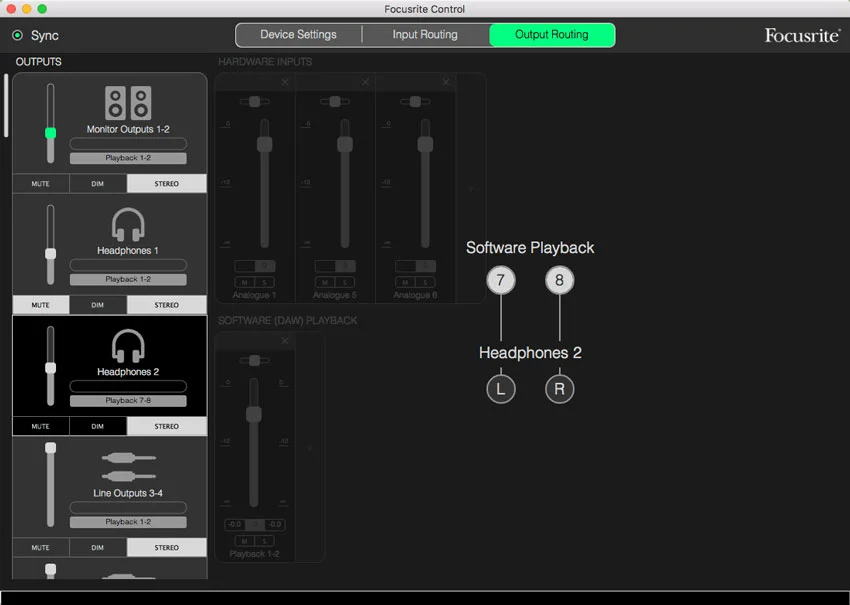Mute Headphones 2
This screenshot has width=850, height=605.
tap(41, 427)
